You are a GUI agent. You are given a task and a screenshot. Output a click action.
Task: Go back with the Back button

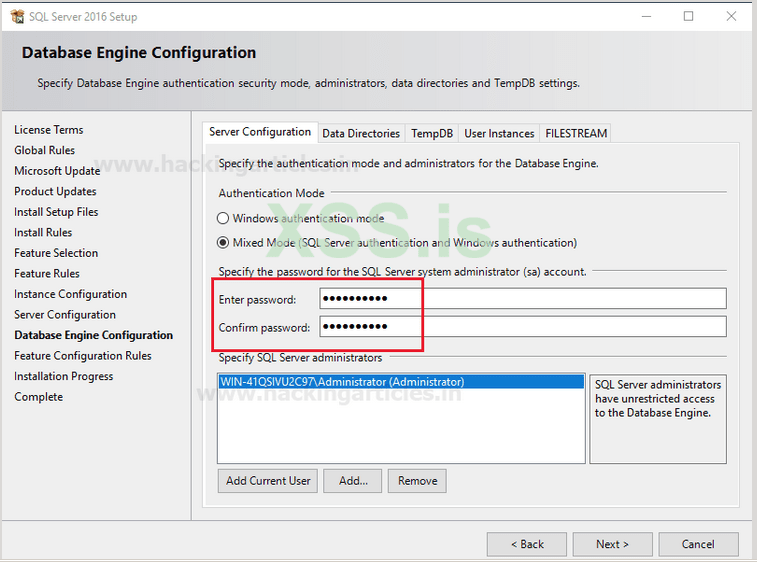point(527,544)
